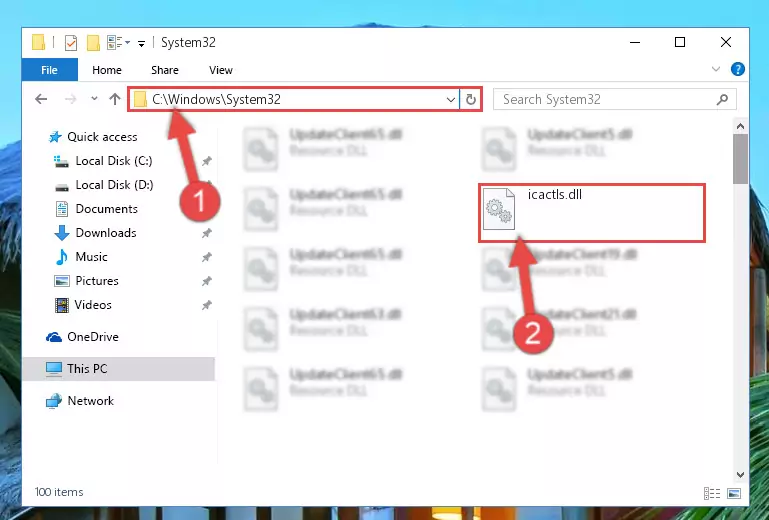Select OneDrive in the navigation pane

coord(93,337)
